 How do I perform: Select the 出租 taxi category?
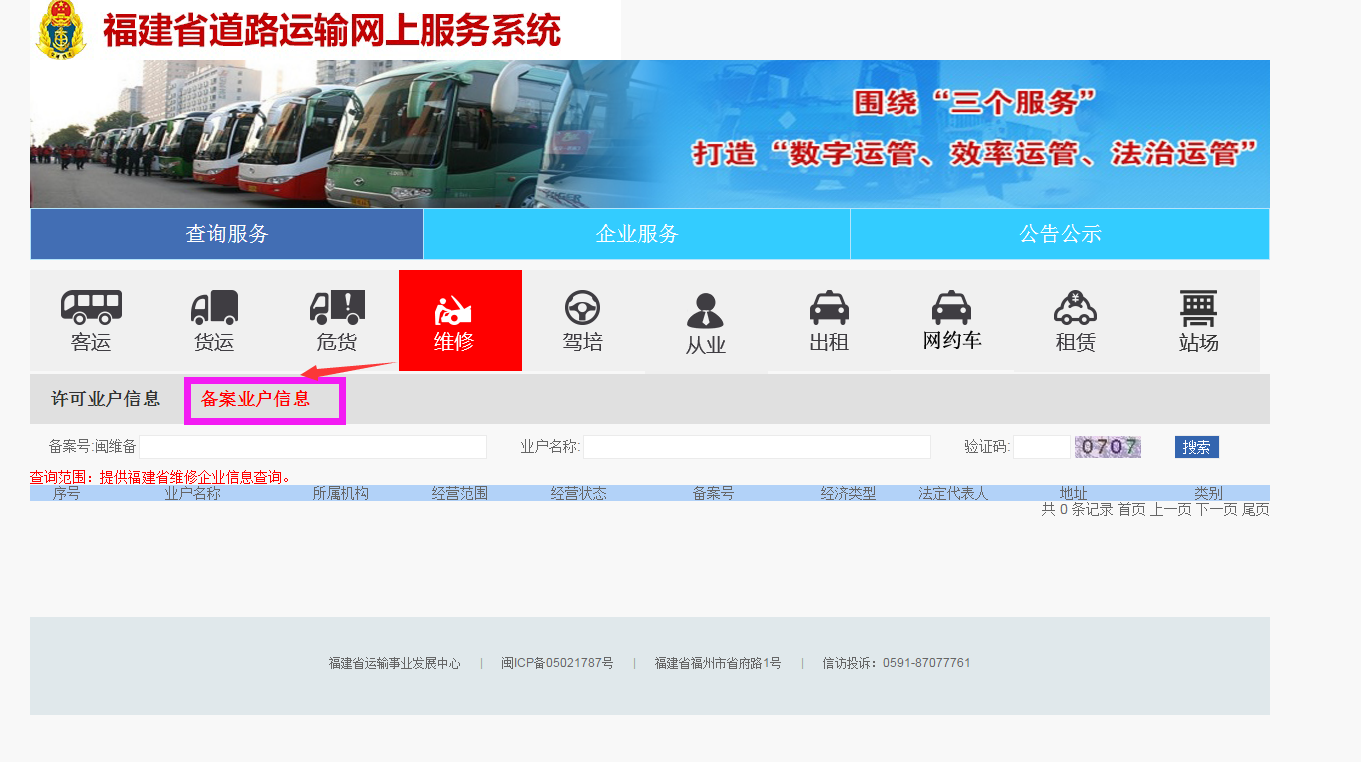(829, 321)
